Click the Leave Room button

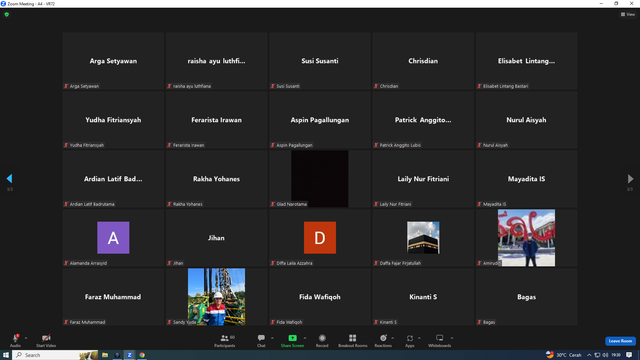620,341
